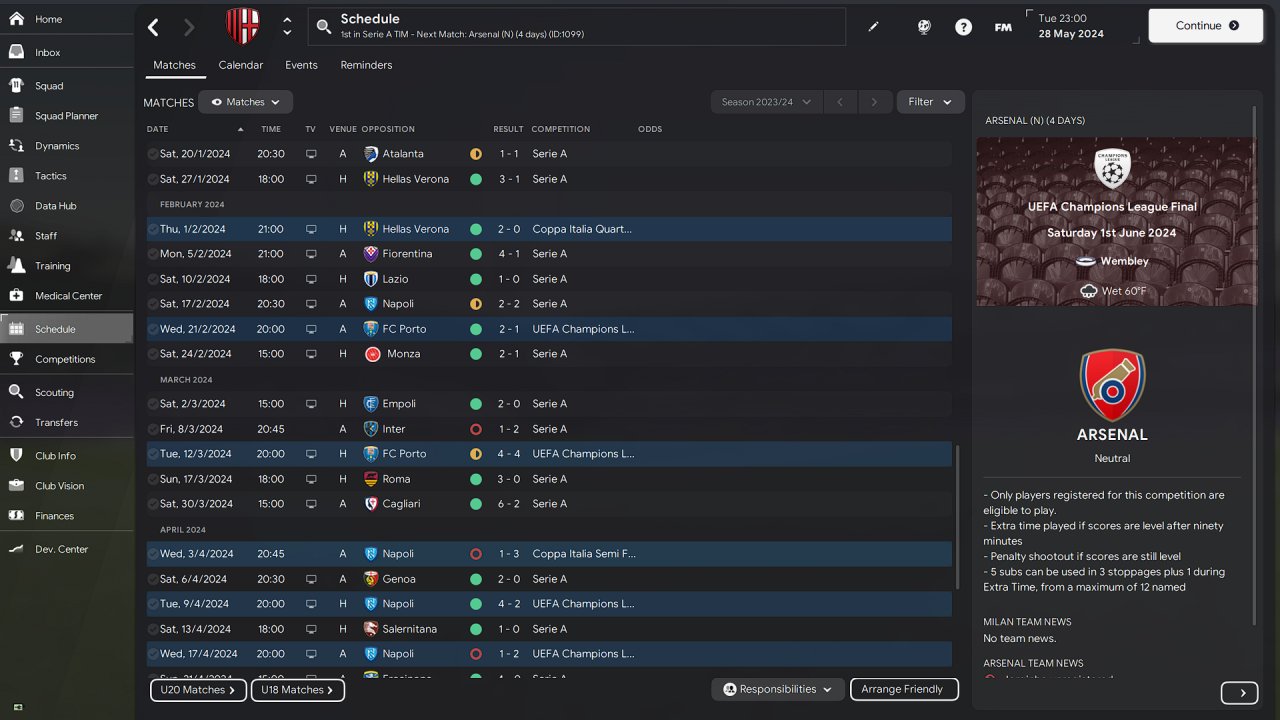The image size is (1280, 720).
Task: Toggle the check circle beside Sat, 2/3/2024
Action: [x=153, y=404]
